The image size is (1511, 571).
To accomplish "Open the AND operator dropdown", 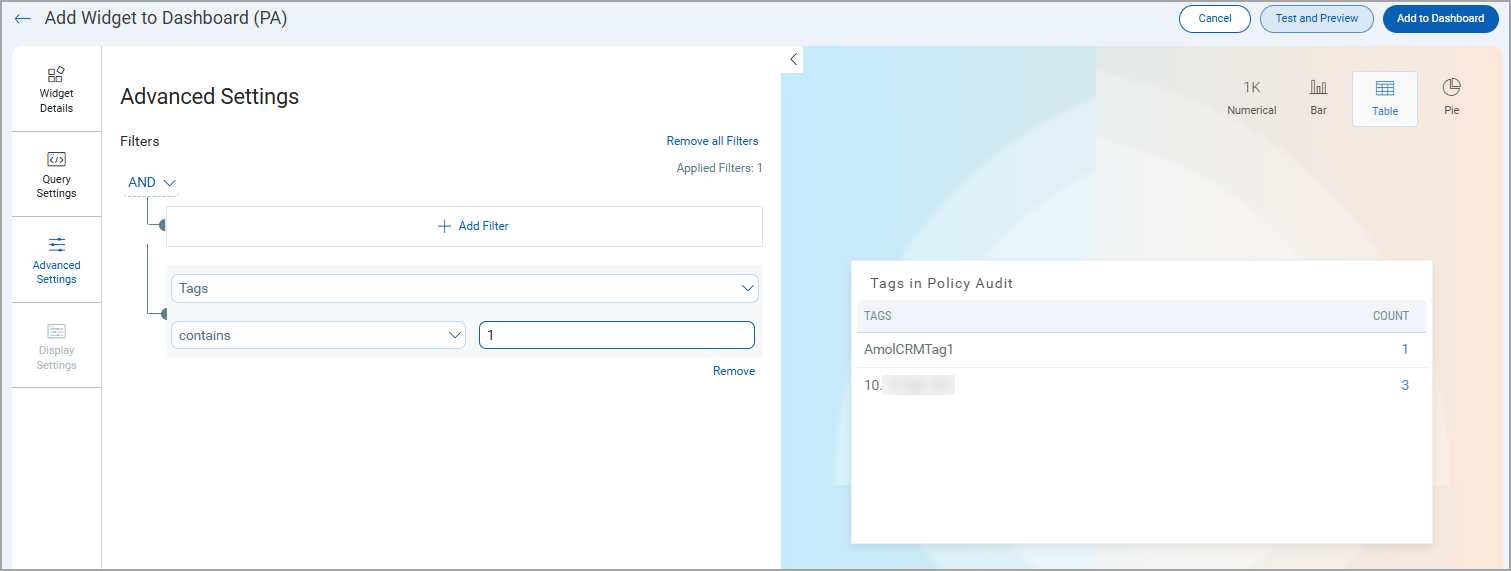I will (152, 182).
